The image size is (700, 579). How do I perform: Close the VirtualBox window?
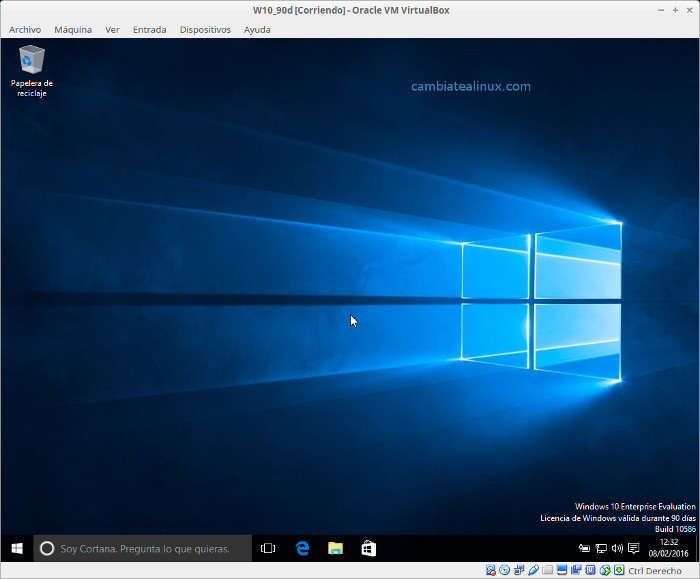pos(690,10)
